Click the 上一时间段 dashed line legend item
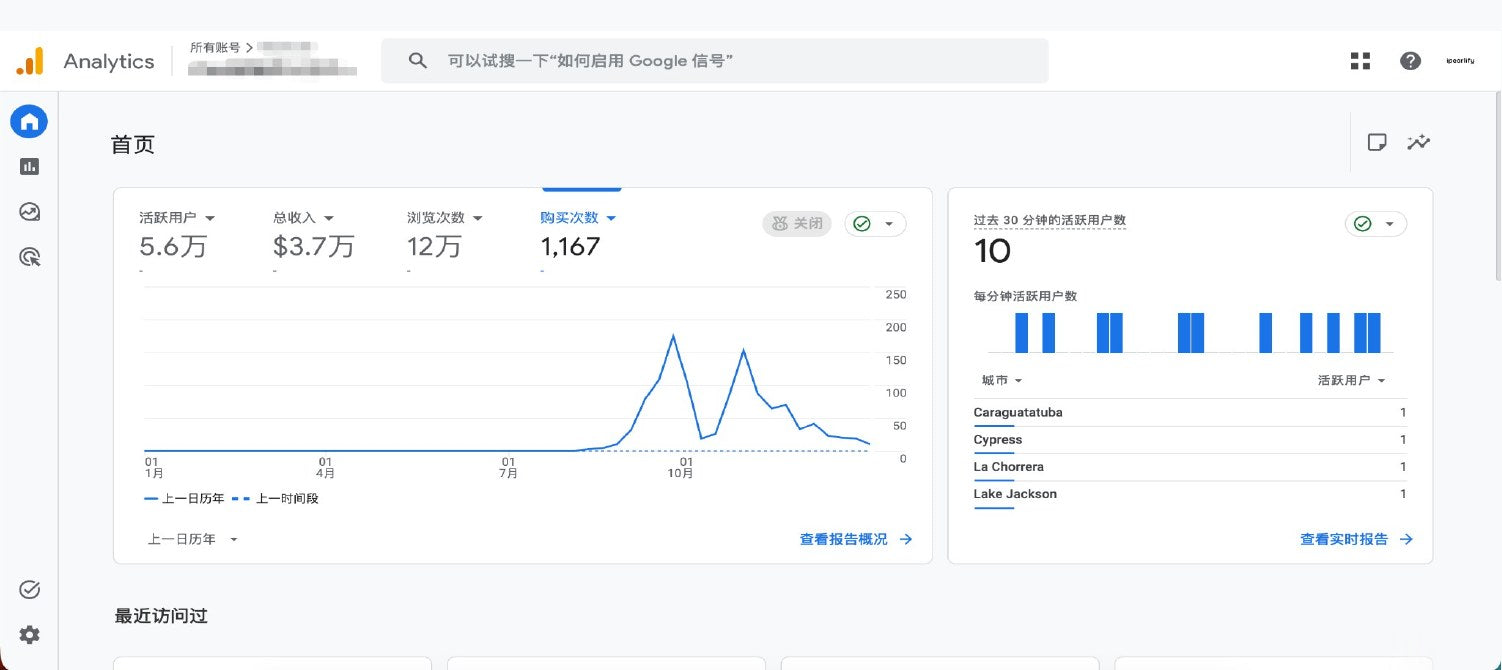Viewport: 1502px width, 670px height. pos(275,498)
